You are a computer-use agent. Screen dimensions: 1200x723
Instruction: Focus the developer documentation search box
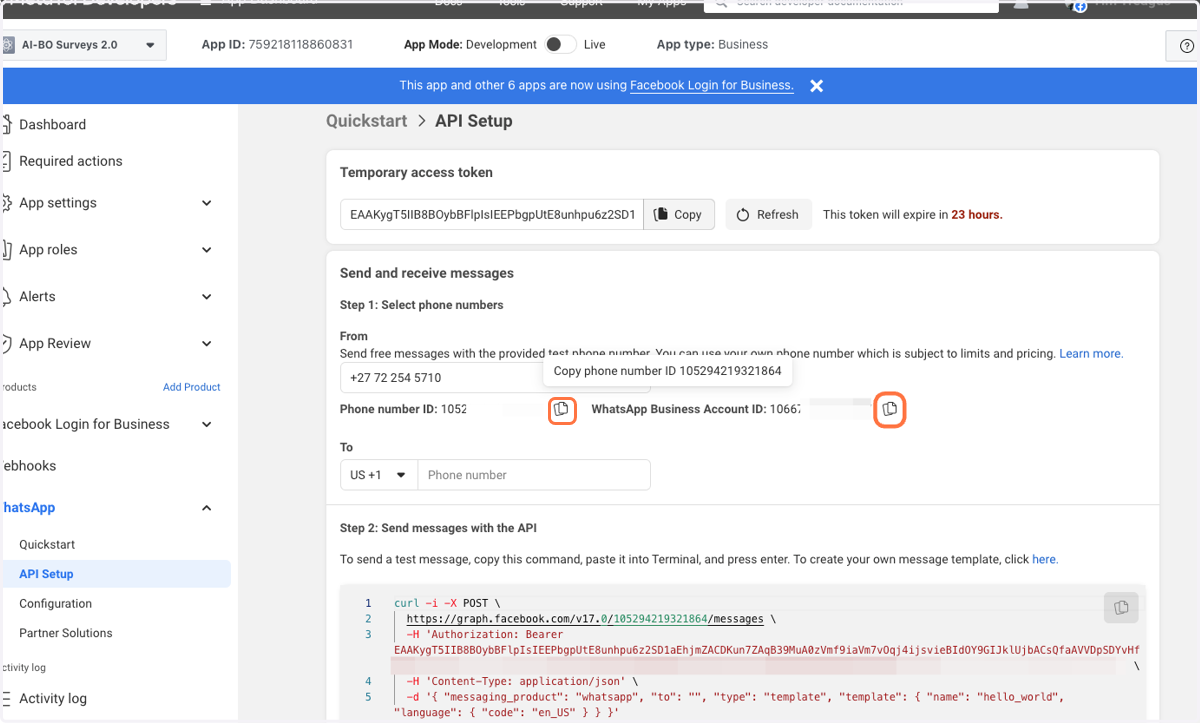click(851, 4)
